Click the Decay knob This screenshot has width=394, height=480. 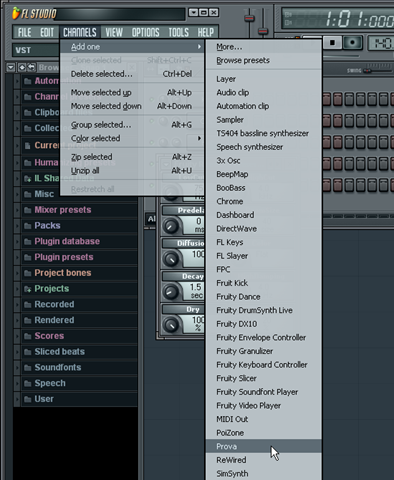point(171,292)
